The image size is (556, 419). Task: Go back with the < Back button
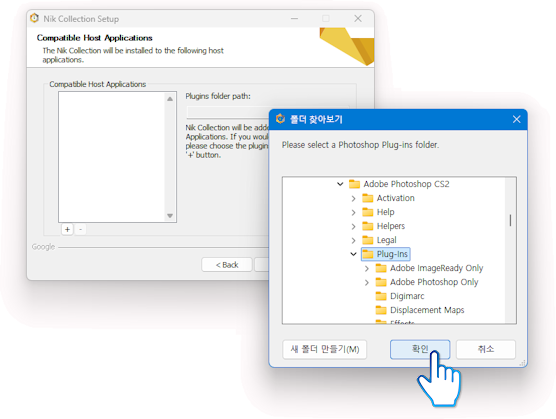pos(227,265)
